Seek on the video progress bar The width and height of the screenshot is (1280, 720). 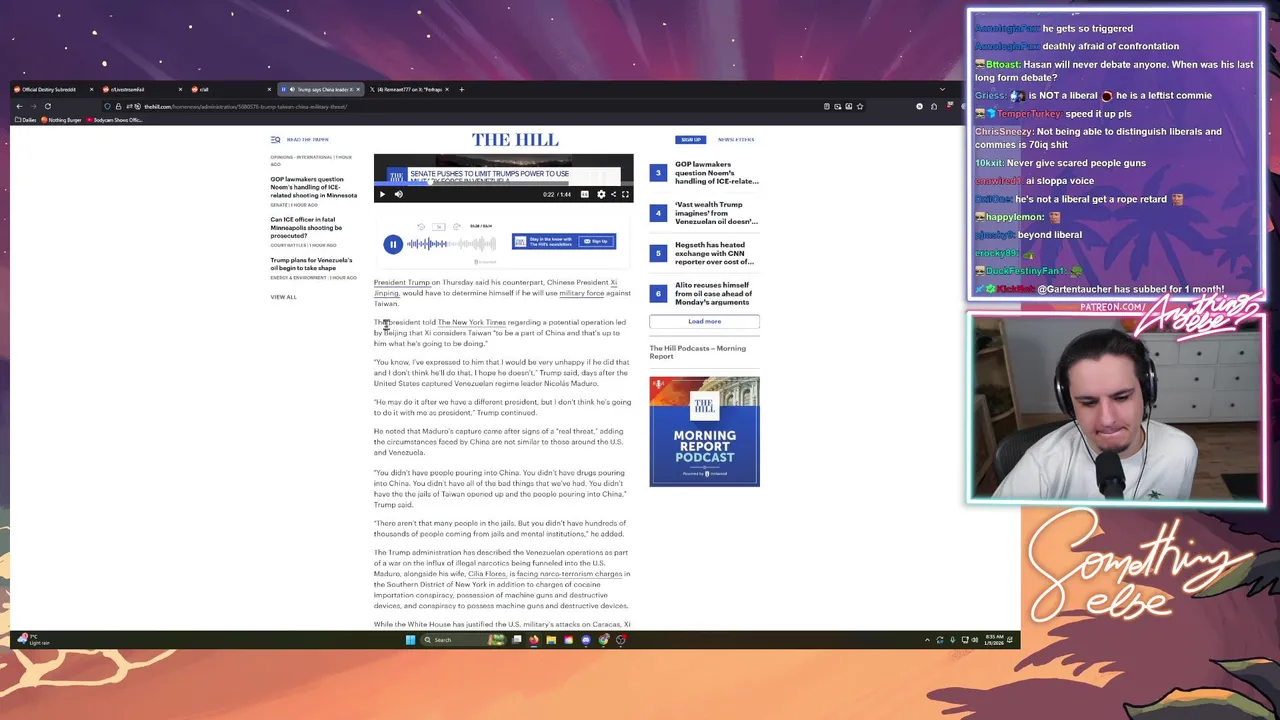[x=503, y=184]
